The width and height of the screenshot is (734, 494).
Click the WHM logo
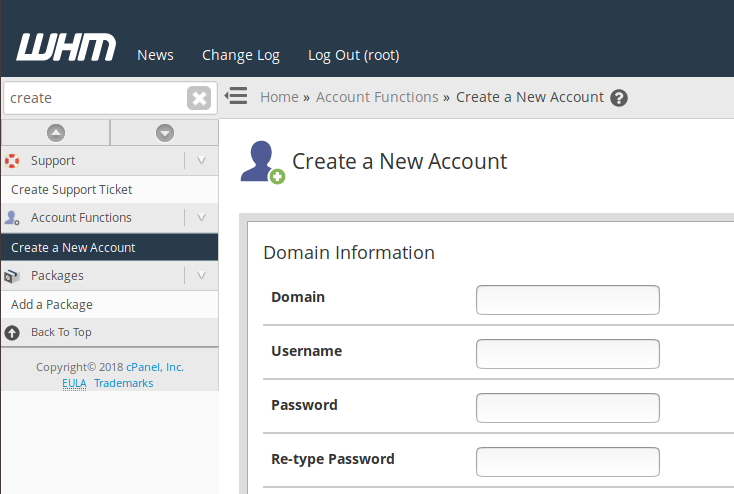coord(66,48)
